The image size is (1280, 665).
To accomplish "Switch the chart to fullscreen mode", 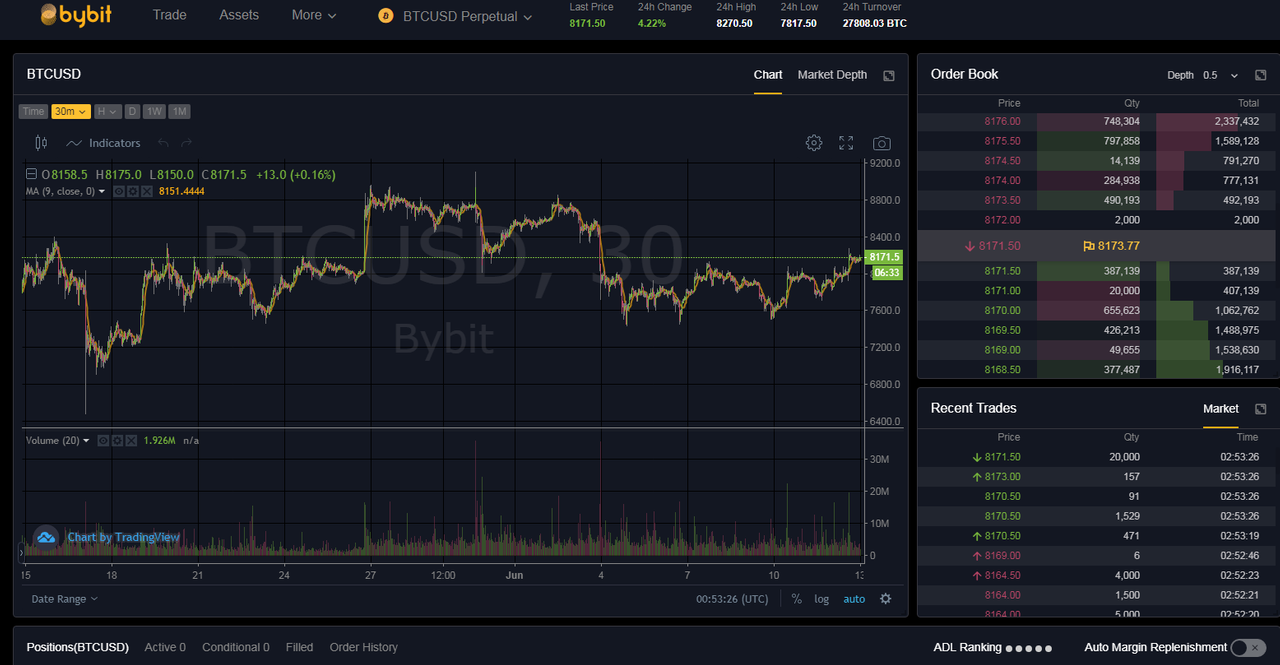I will click(x=846, y=143).
